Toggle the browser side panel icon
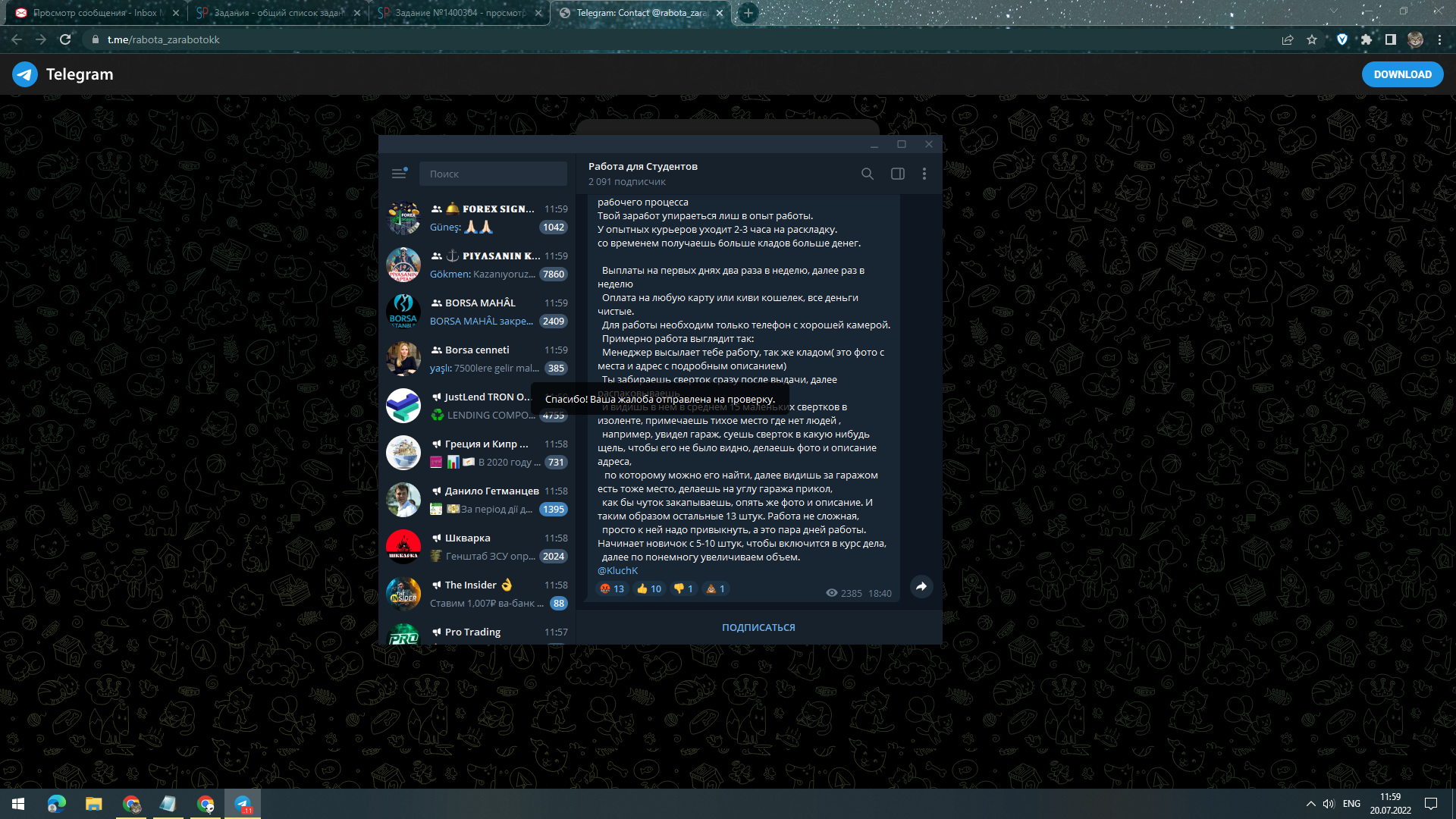Image resolution: width=1456 pixels, height=819 pixels. click(1391, 39)
